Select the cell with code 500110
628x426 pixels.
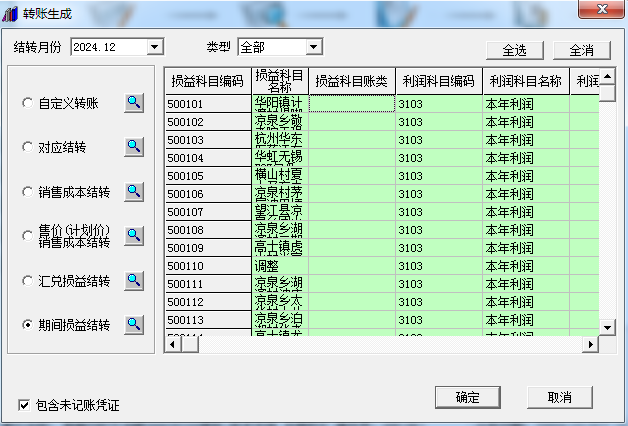[208, 266]
